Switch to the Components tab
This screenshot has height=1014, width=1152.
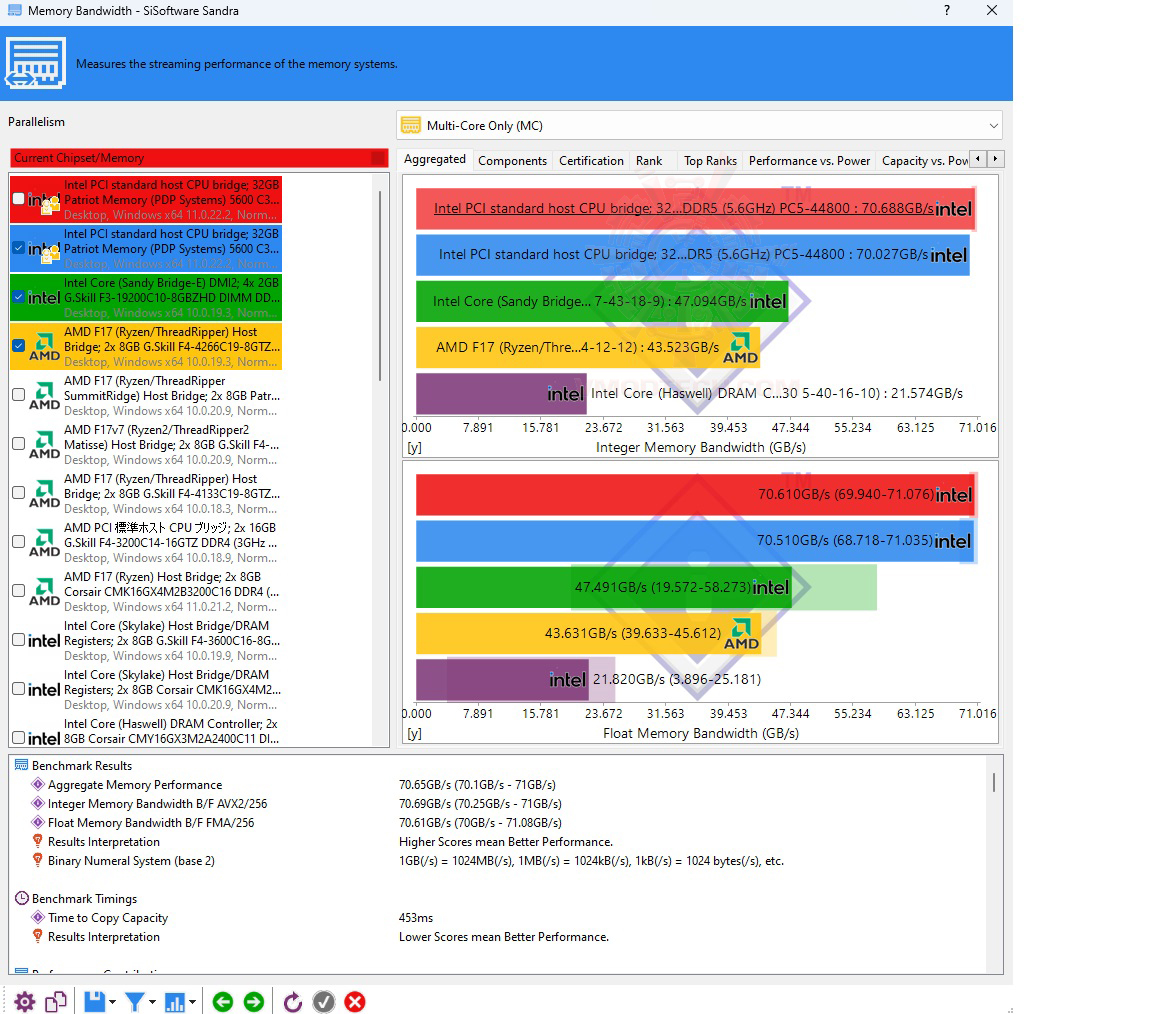pyautogui.click(x=512, y=161)
